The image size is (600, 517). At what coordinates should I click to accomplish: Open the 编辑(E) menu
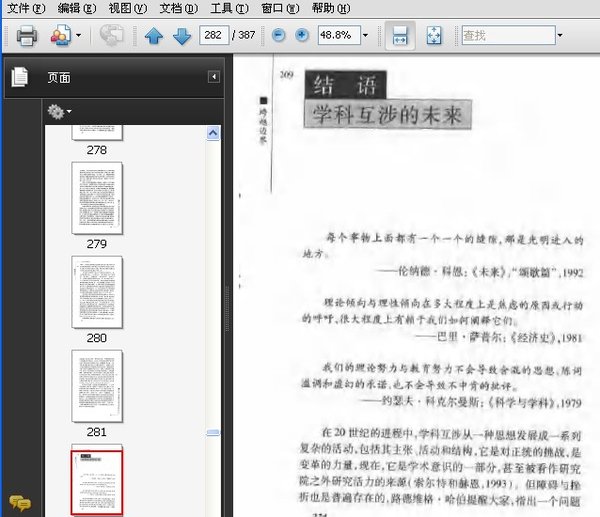pos(77,8)
